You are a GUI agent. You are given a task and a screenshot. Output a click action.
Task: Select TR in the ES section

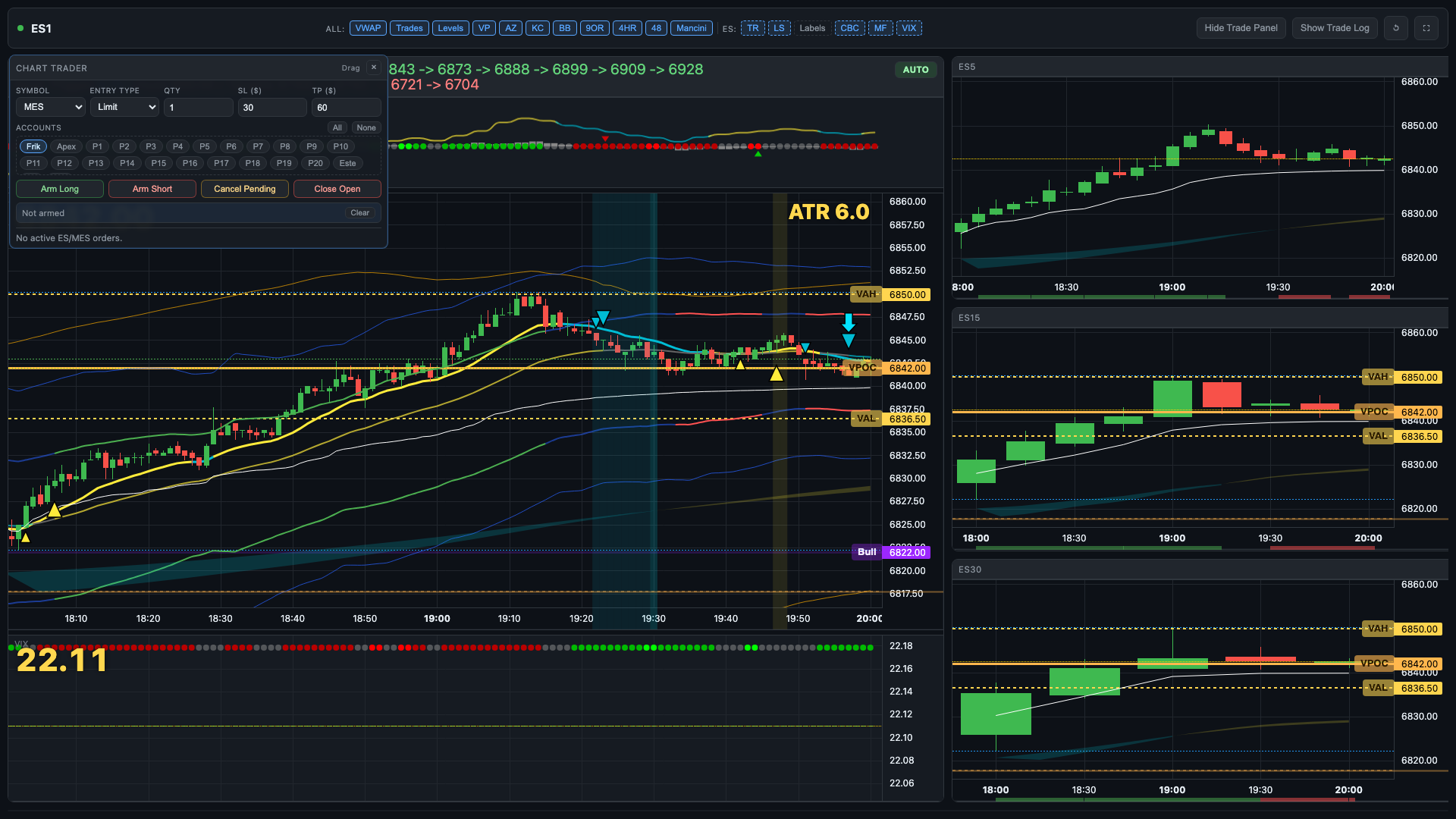point(752,27)
